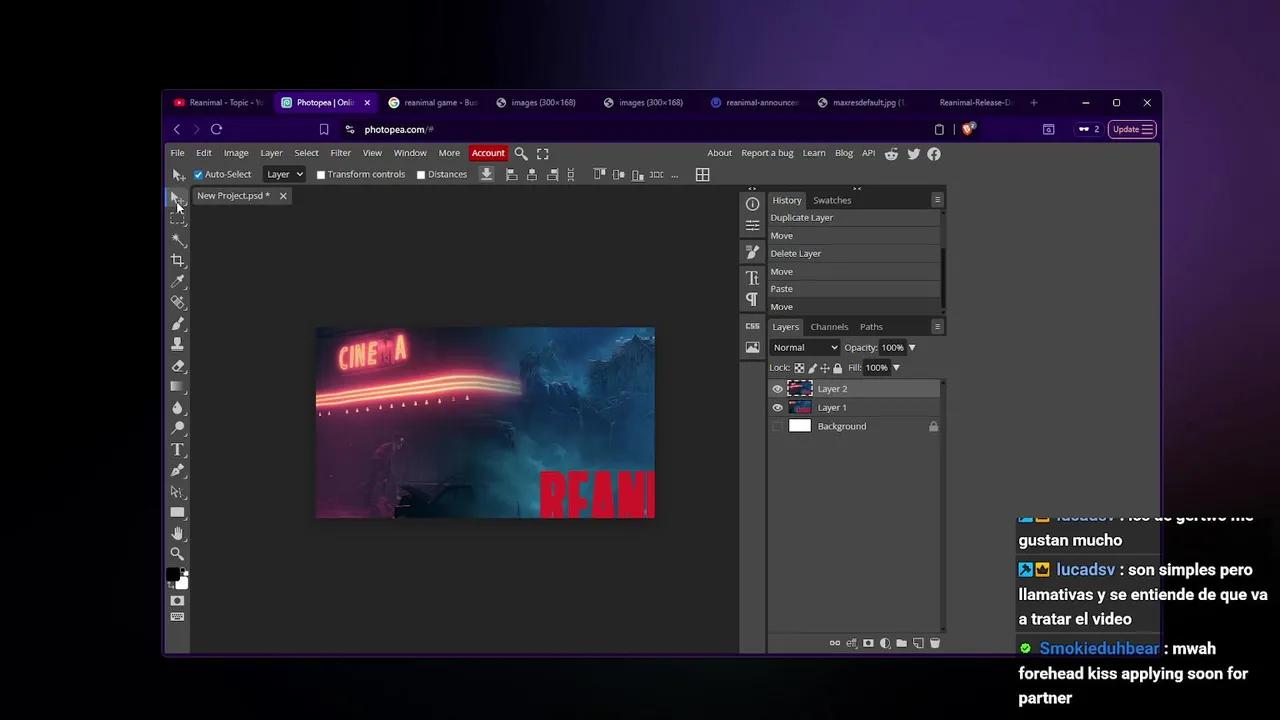
Task: Select the Clone Stamp tool
Action: pyautogui.click(x=177, y=344)
